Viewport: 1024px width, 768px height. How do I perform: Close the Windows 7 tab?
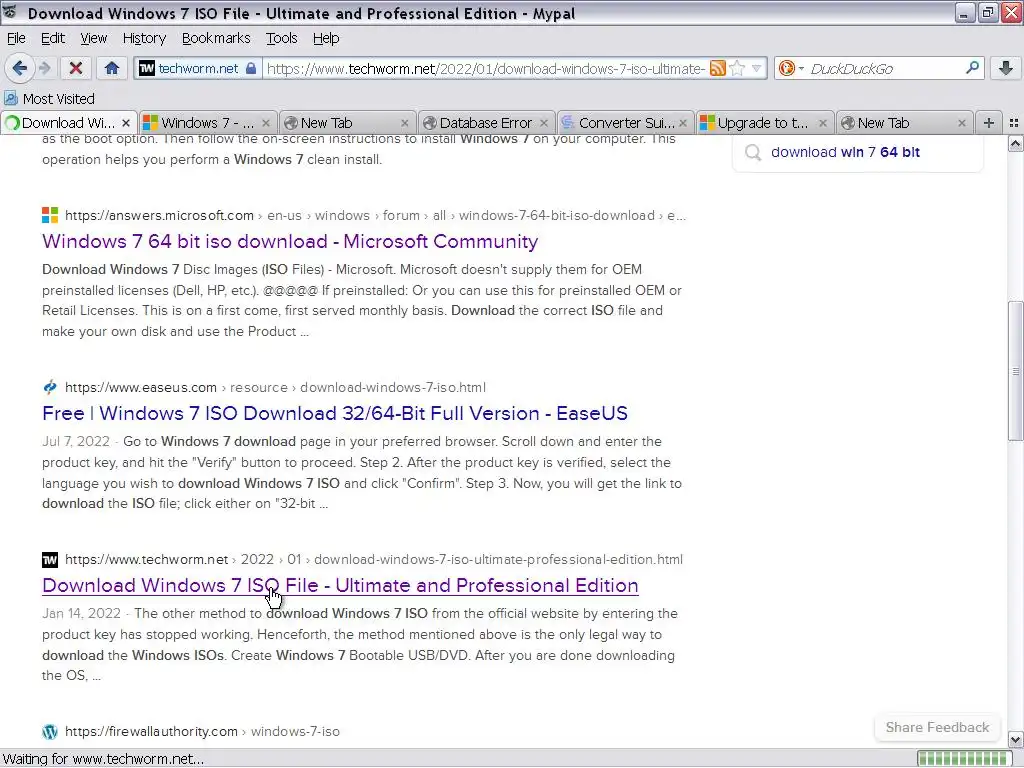point(266,123)
